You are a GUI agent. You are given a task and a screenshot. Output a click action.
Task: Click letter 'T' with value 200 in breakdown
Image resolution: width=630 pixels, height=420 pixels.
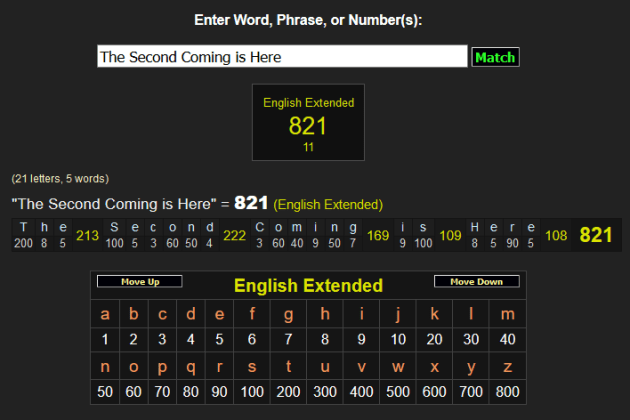(23, 235)
